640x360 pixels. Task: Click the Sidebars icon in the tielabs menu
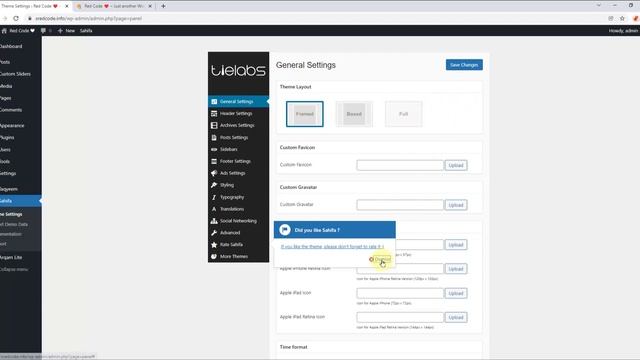(x=214, y=149)
